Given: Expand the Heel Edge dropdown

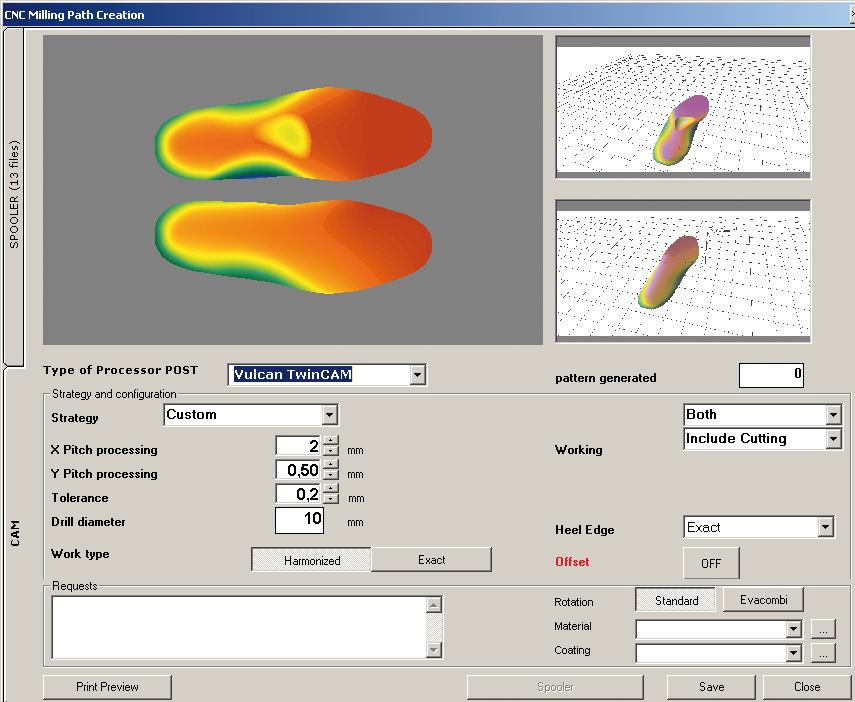Looking at the screenshot, I should 825,527.
